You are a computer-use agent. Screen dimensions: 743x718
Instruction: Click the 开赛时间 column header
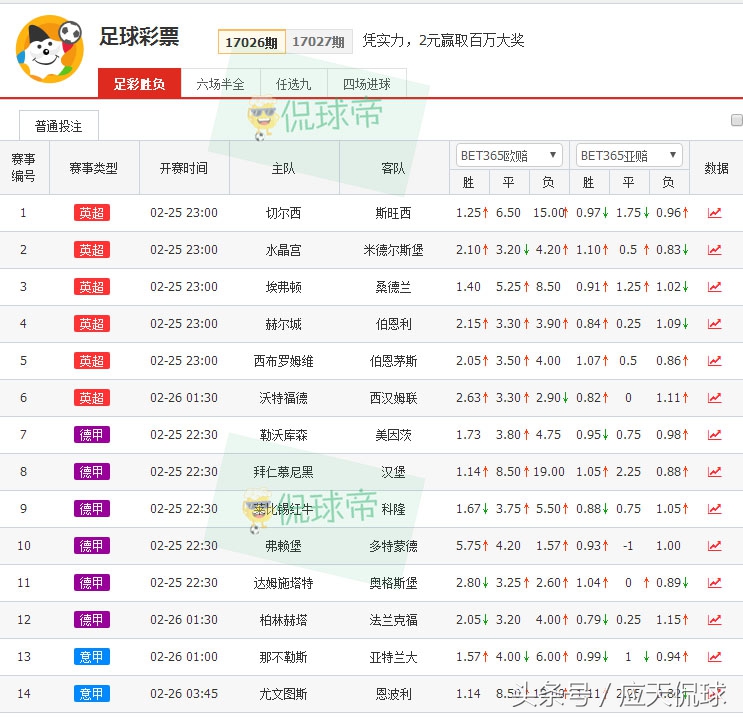click(184, 168)
